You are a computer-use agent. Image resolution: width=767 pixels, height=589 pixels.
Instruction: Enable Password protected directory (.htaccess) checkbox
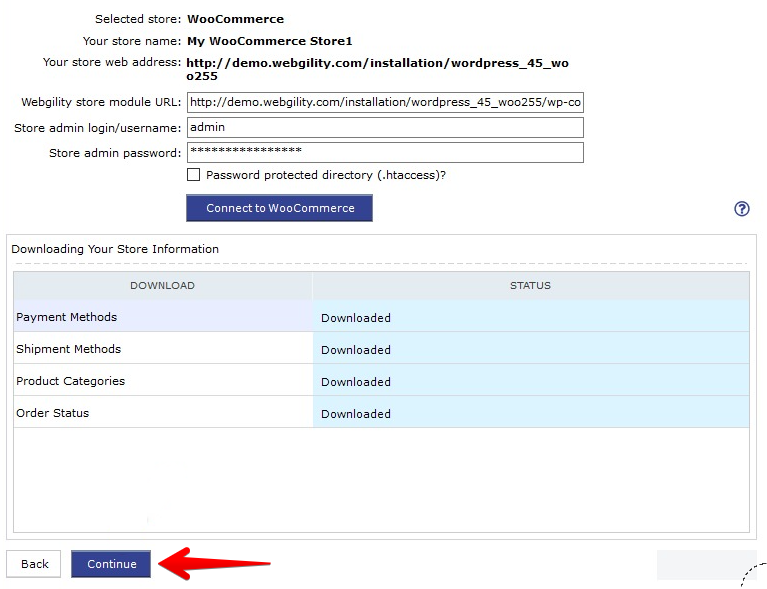tap(193, 175)
